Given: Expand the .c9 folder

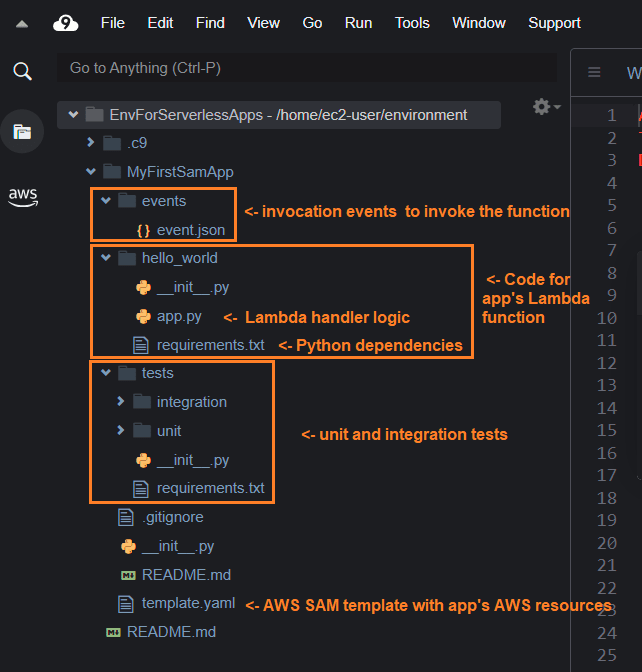Looking at the screenshot, I should [x=90, y=142].
